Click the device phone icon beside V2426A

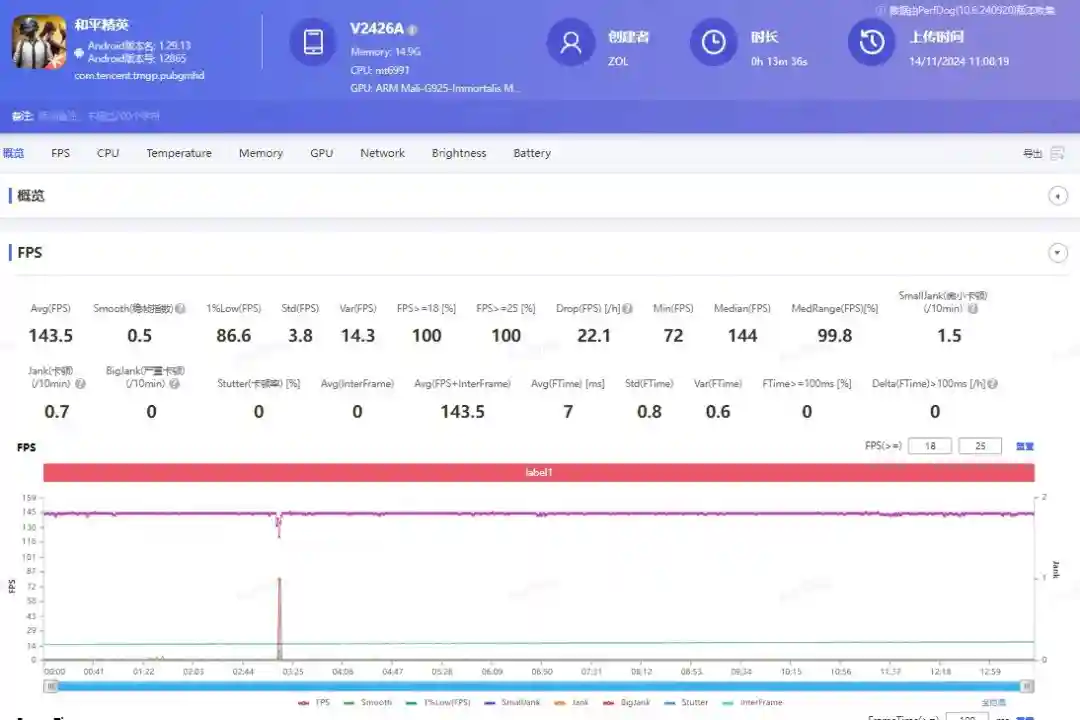point(313,42)
